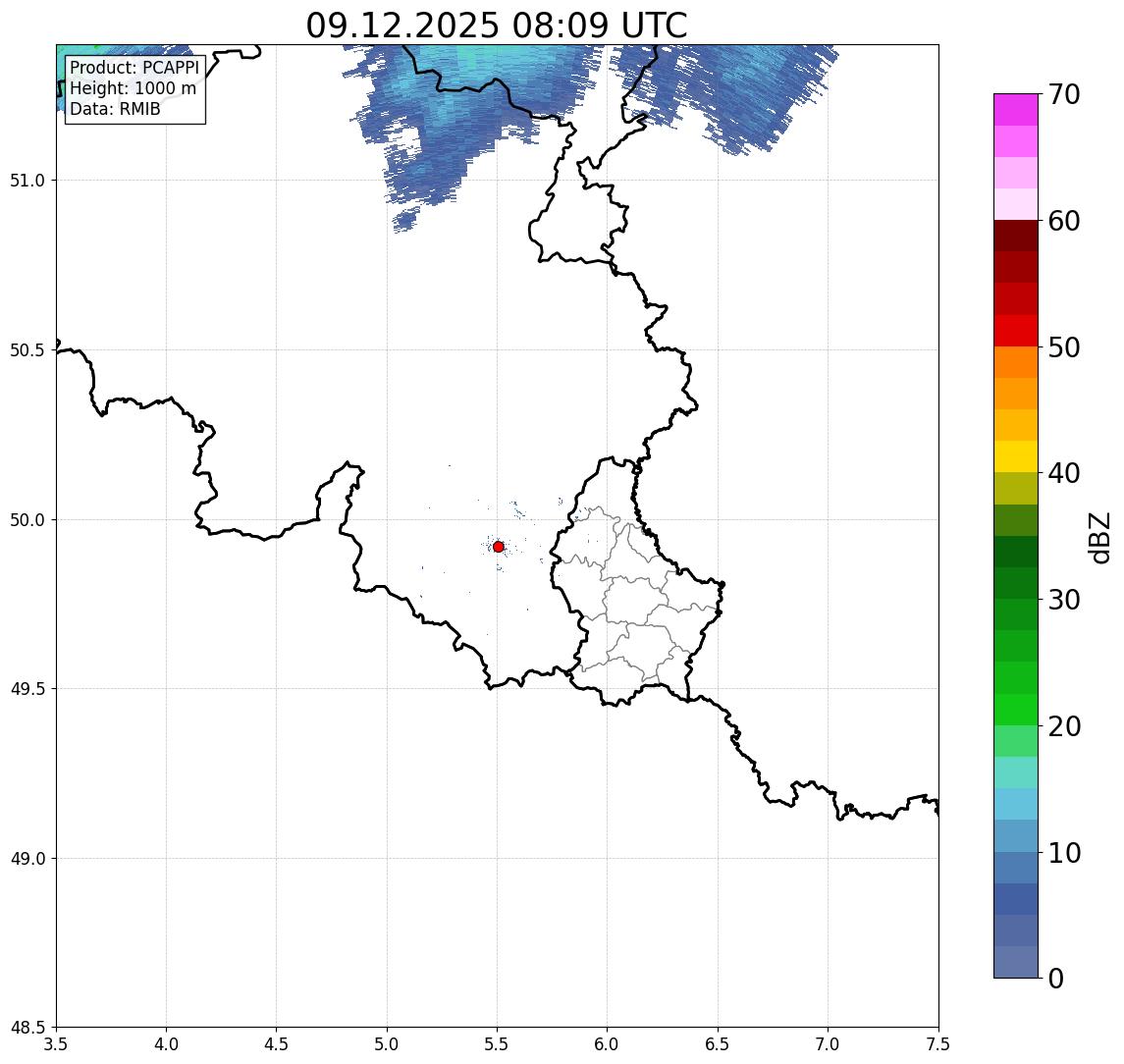
Task: Click the "Product: PCAPPI" legend line
Action: point(134,68)
